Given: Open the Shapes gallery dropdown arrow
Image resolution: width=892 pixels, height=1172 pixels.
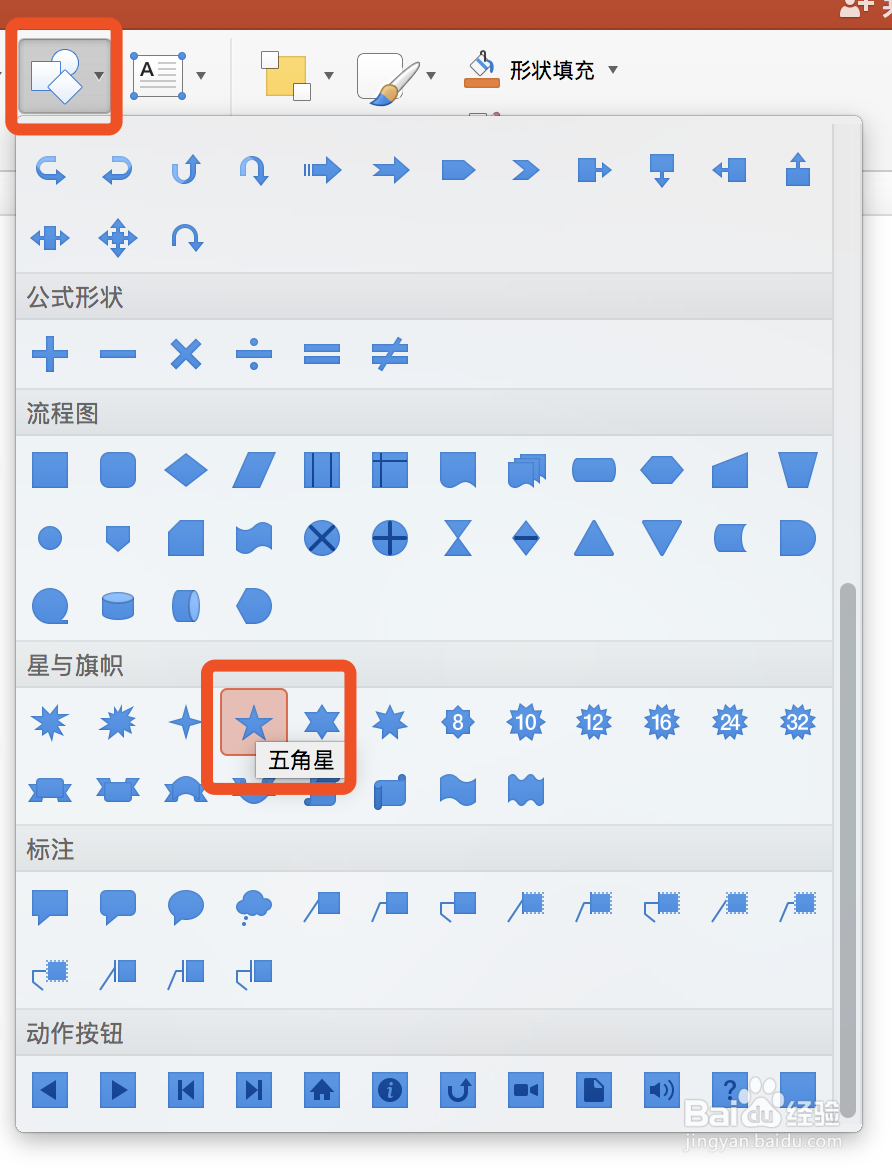Looking at the screenshot, I should tap(98, 75).
